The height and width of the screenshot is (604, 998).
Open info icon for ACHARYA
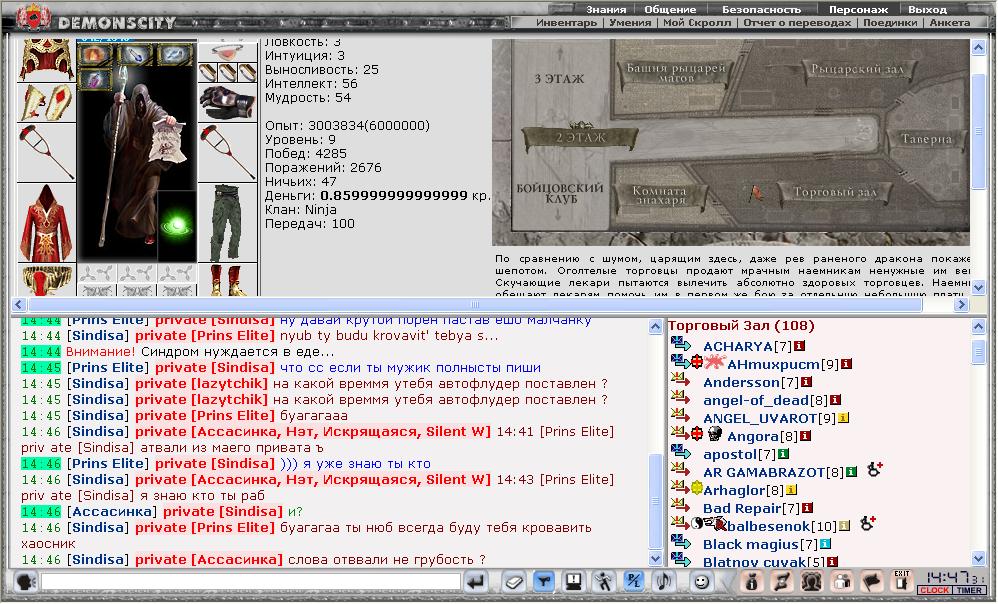[x=799, y=346]
